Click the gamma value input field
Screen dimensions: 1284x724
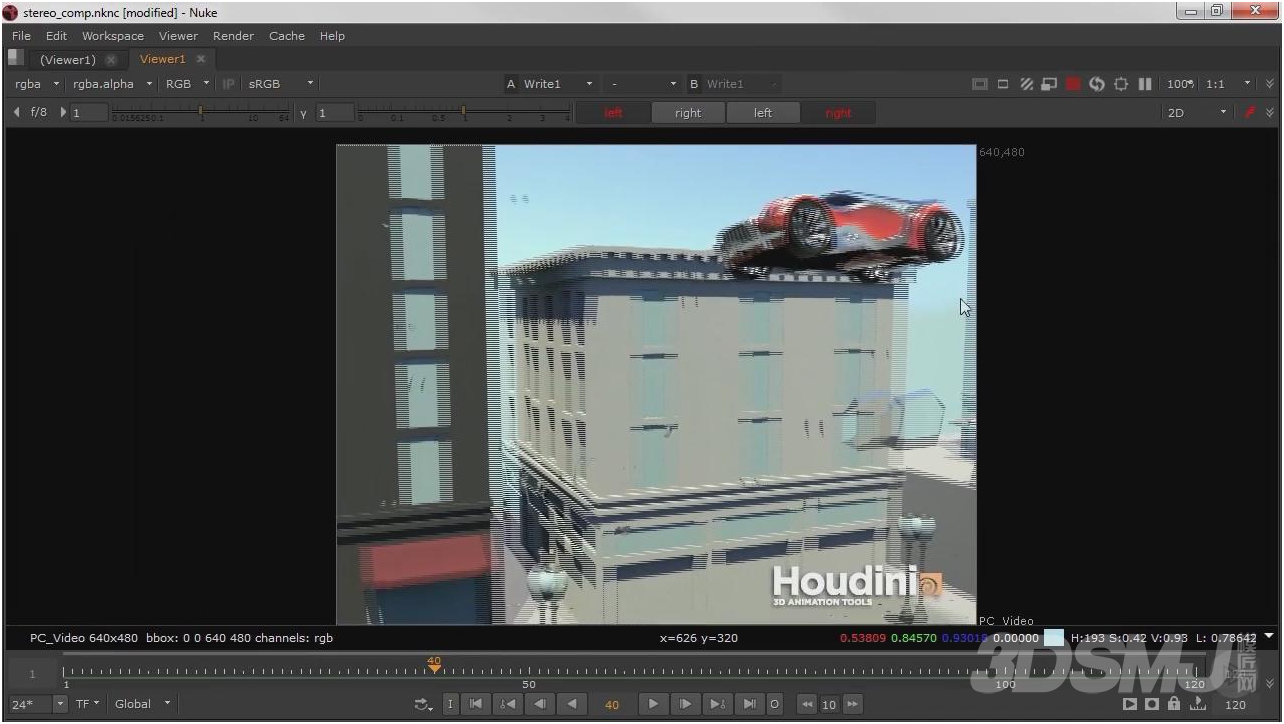334,113
